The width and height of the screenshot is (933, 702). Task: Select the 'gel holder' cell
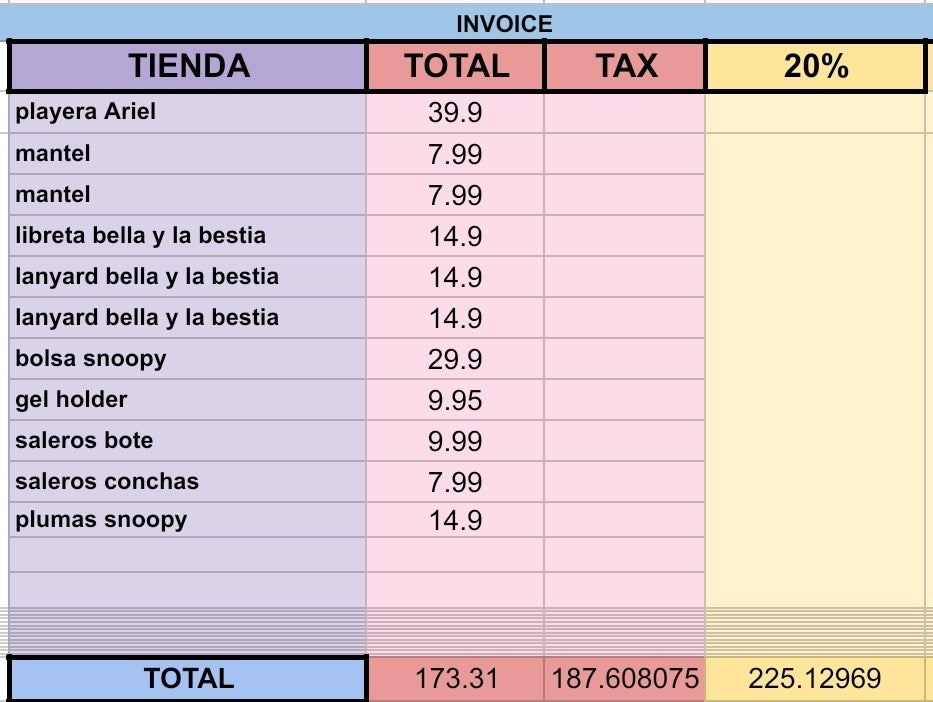[x=188, y=400]
